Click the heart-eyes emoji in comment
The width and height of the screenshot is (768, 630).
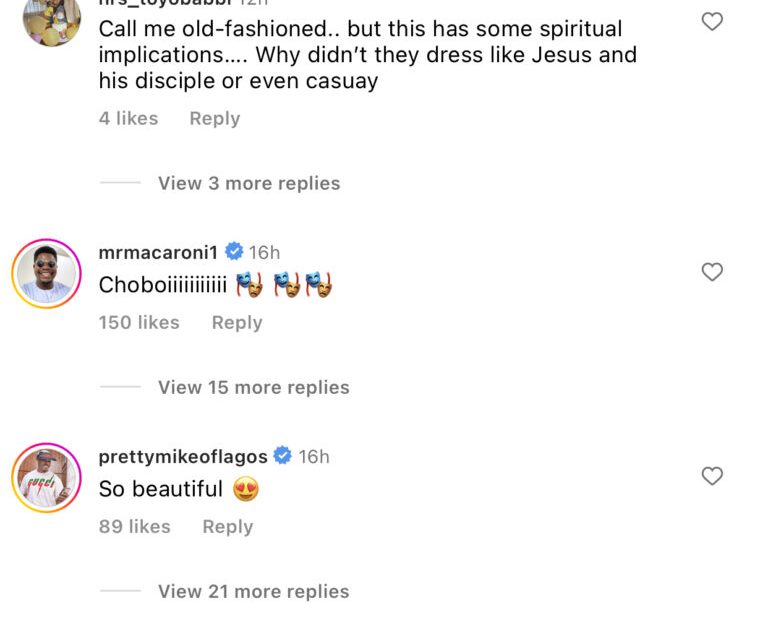point(245,489)
